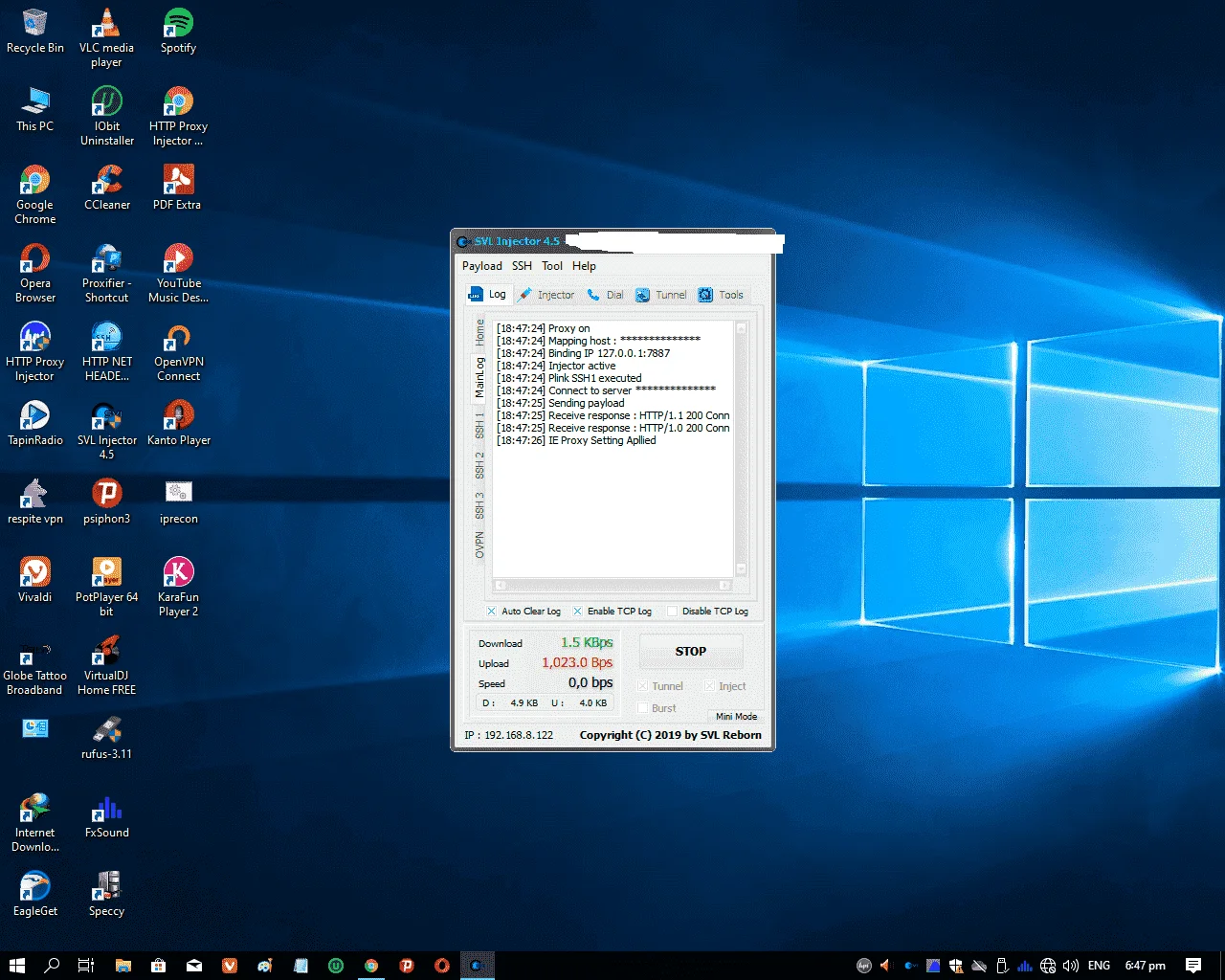The height and width of the screenshot is (980, 1225).
Task: Open the Tool menu
Action: (x=552, y=266)
